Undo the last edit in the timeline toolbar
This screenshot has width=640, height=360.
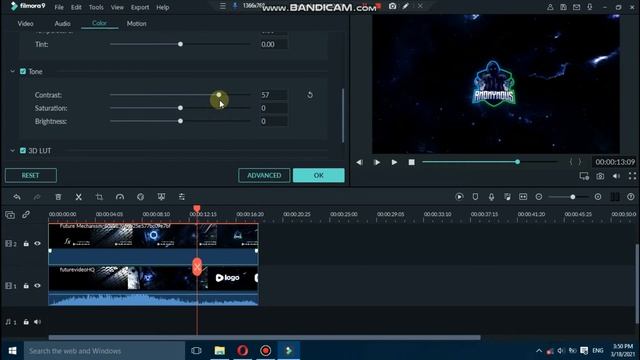click(17, 197)
